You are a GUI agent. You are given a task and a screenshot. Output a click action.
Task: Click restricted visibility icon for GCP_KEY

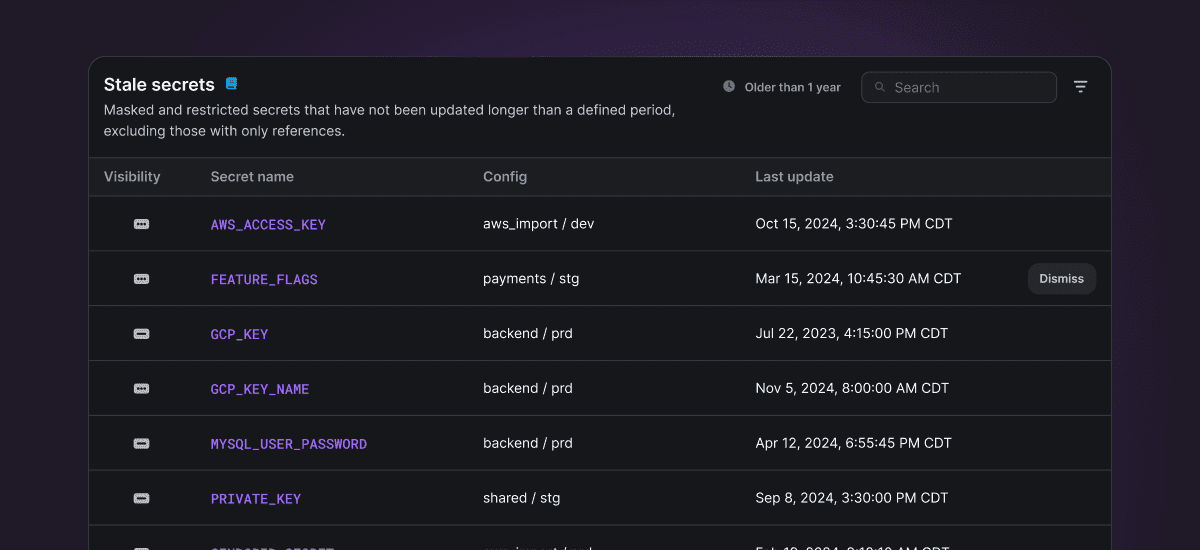click(141, 334)
